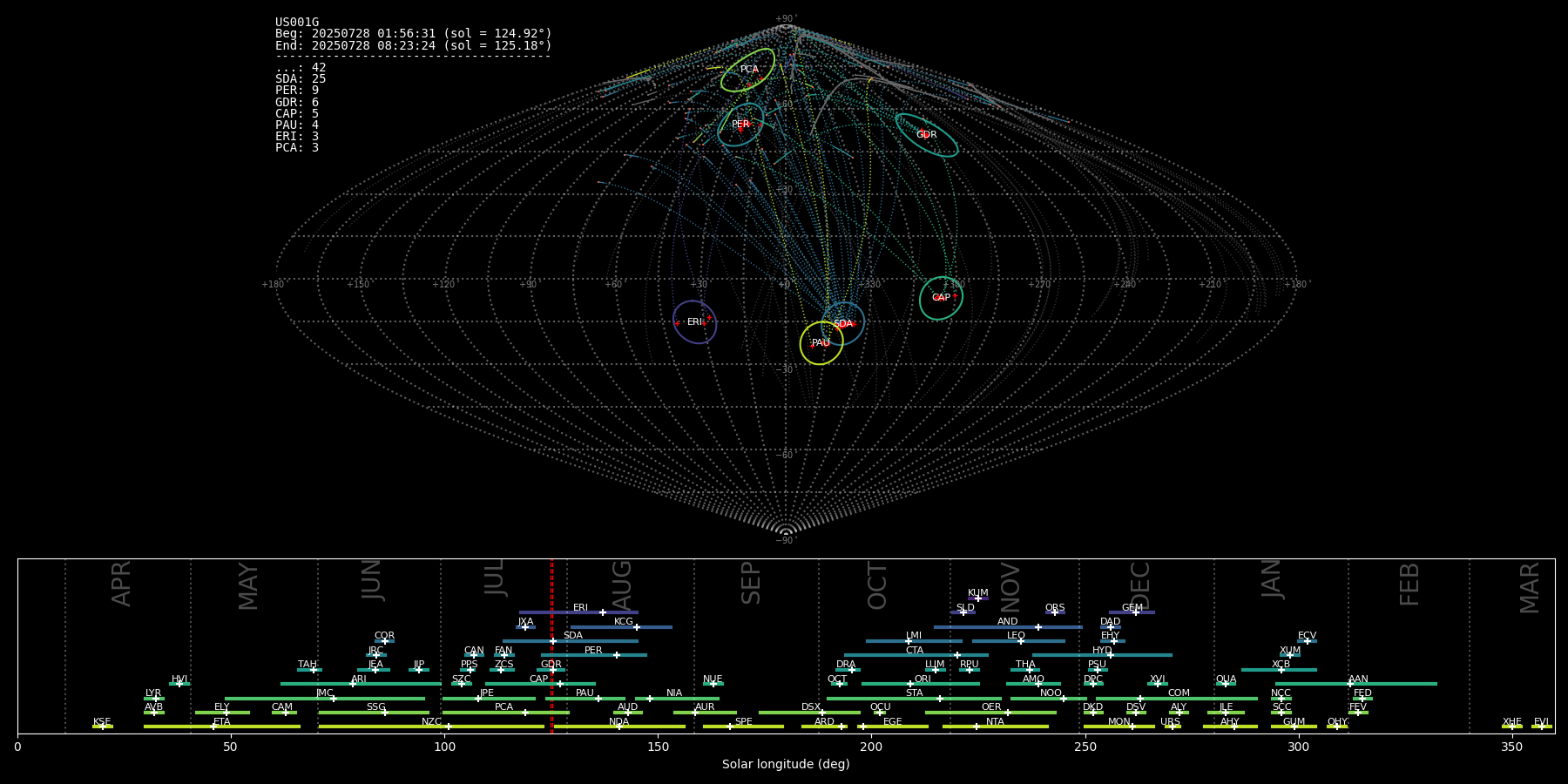Click the NIA shower bar in timeline
Image resolution: width=1568 pixels, height=784 pixels.
coord(677,699)
